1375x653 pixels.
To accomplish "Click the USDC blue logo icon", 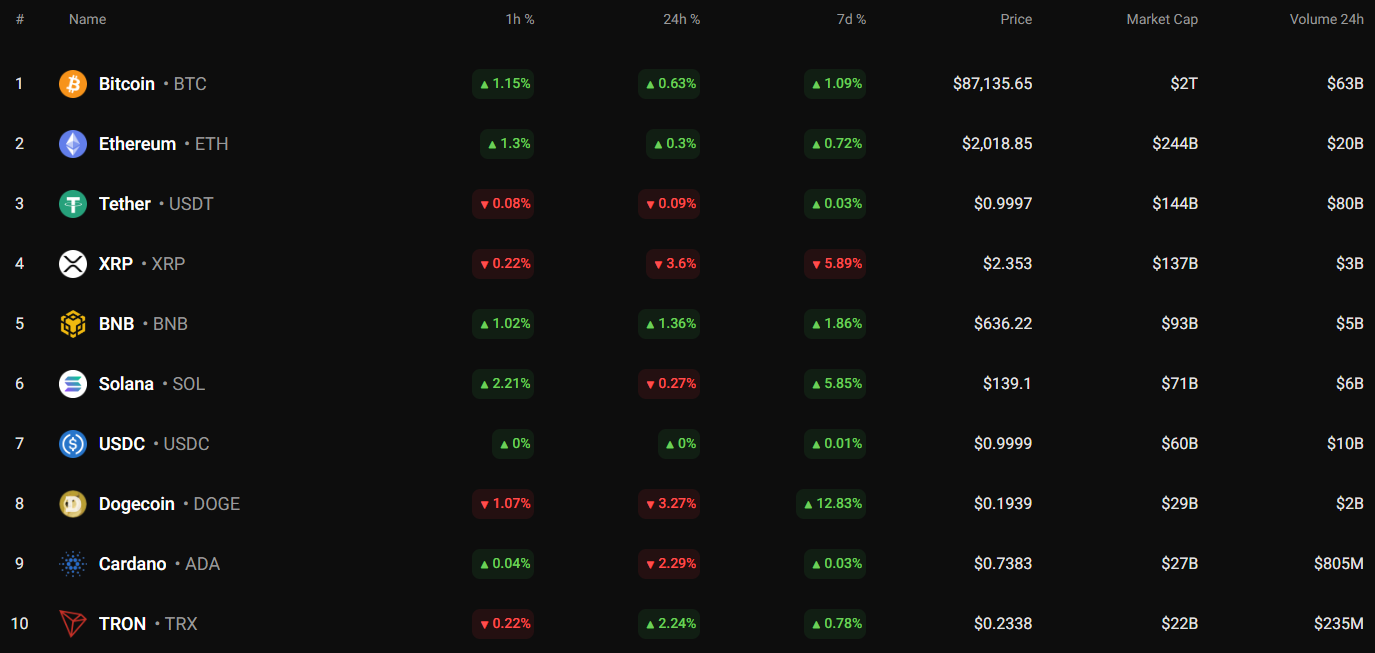I will pyautogui.click(x=73, y=444).
